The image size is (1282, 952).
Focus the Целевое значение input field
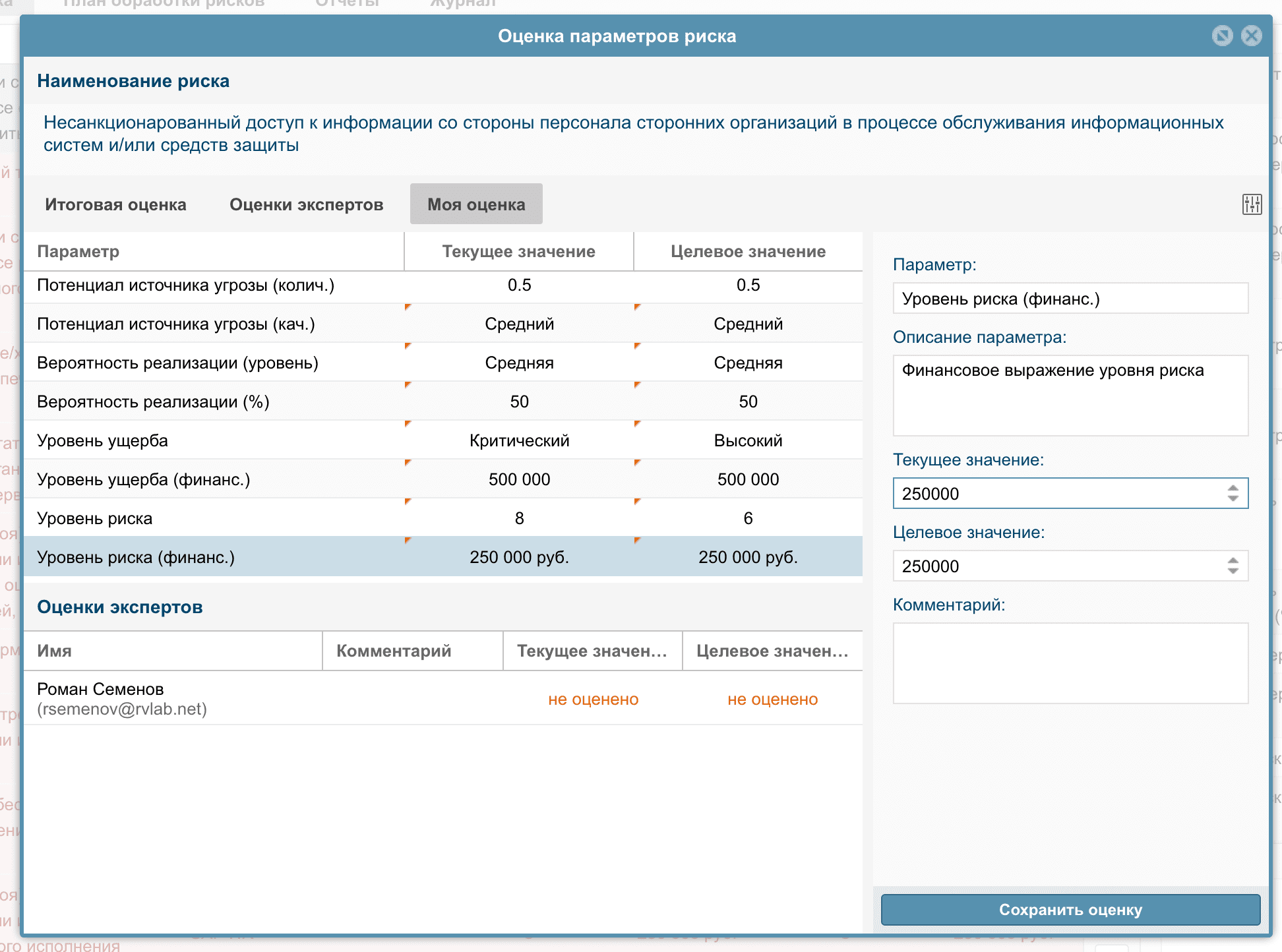(x=1055, y=566)
